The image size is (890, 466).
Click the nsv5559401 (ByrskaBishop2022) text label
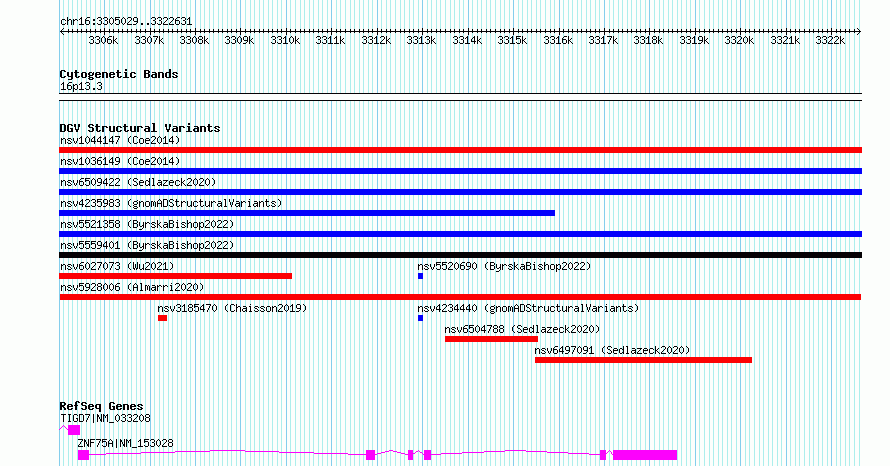pyautogui.click(x=147, y=245)
